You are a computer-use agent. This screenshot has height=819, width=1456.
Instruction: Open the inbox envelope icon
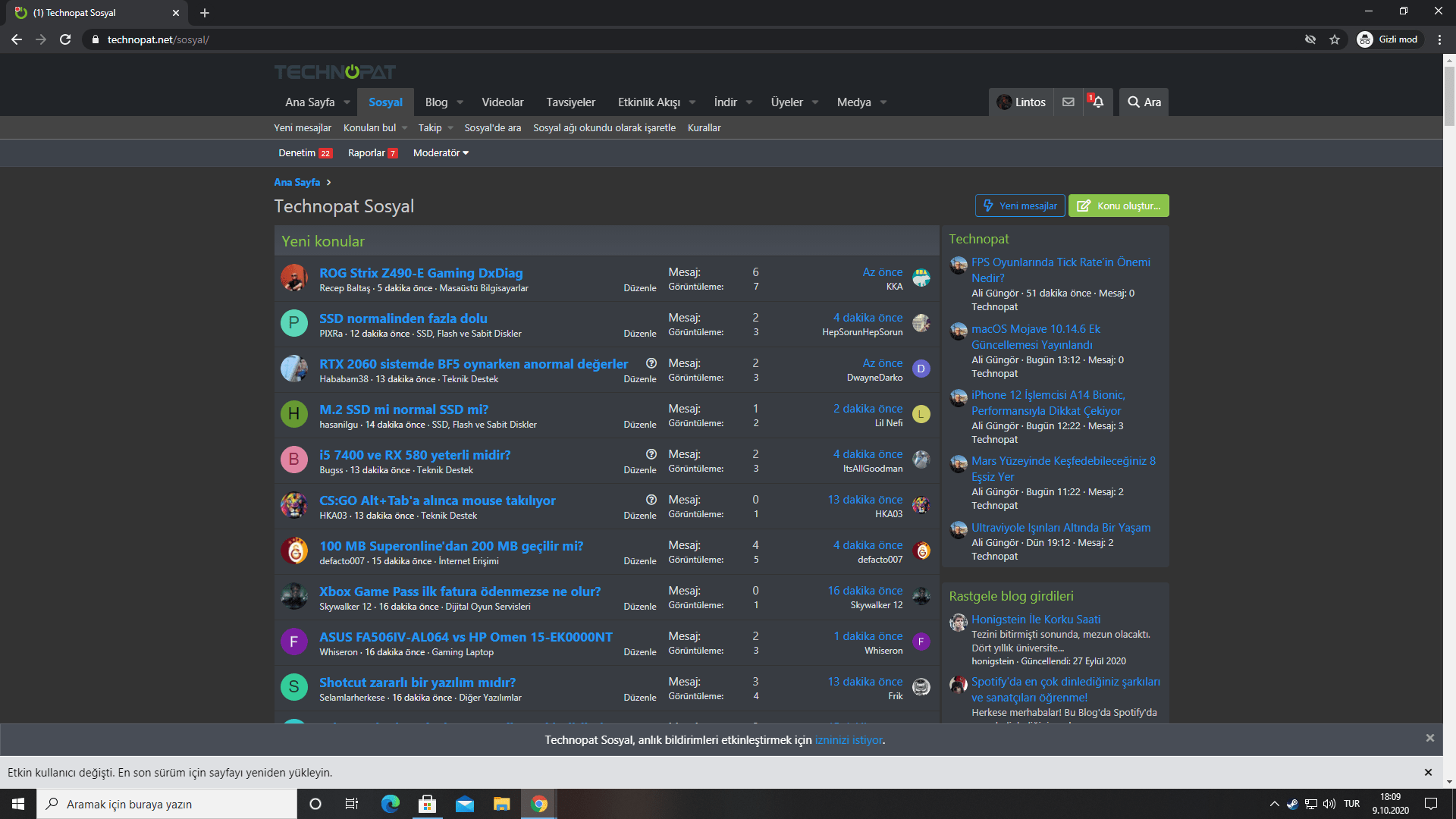(1068, 102)
